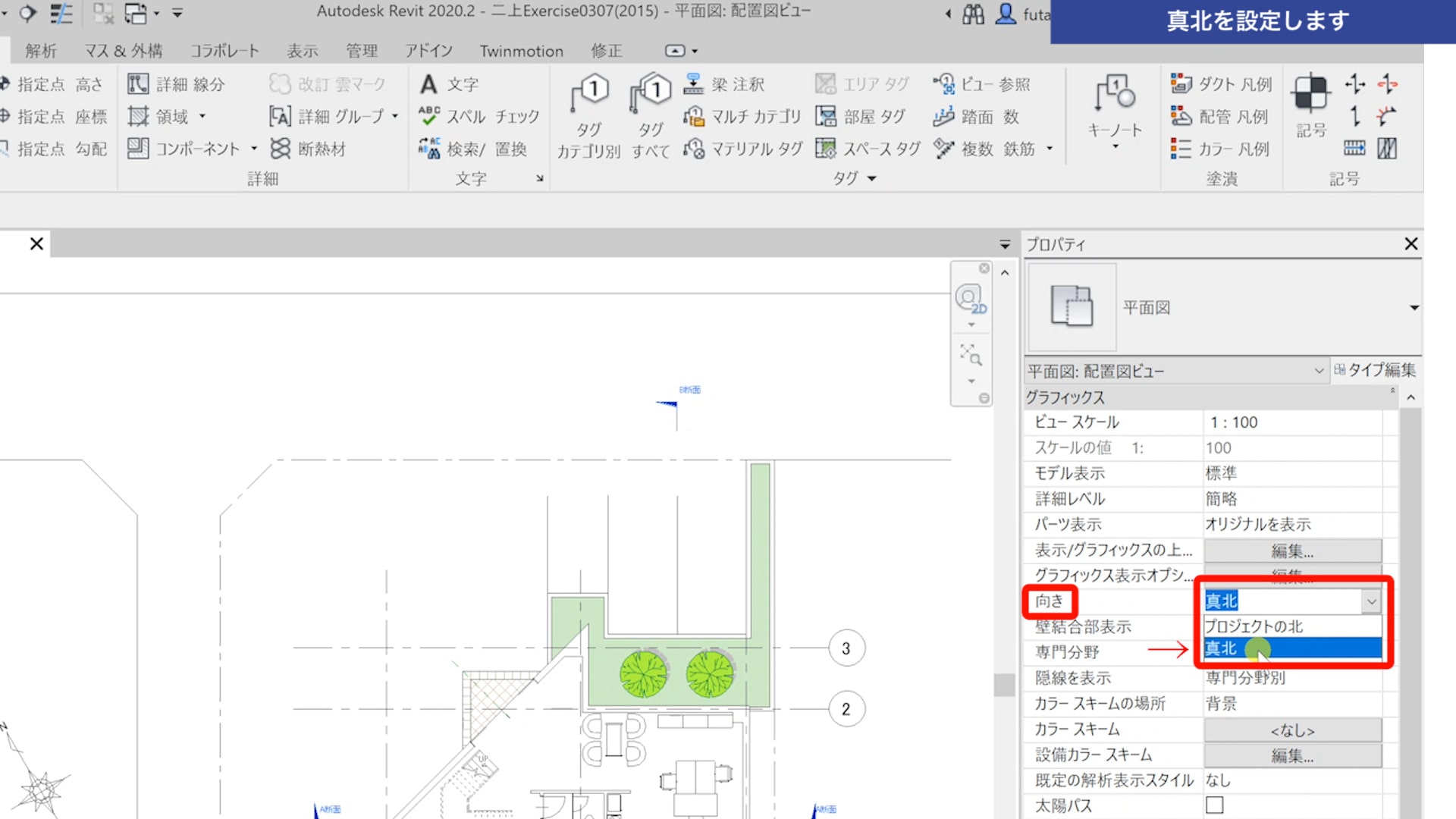Click the 文字 text tool icon
This screenshot has height=819, width=1456.
click(x=429, y=84)
